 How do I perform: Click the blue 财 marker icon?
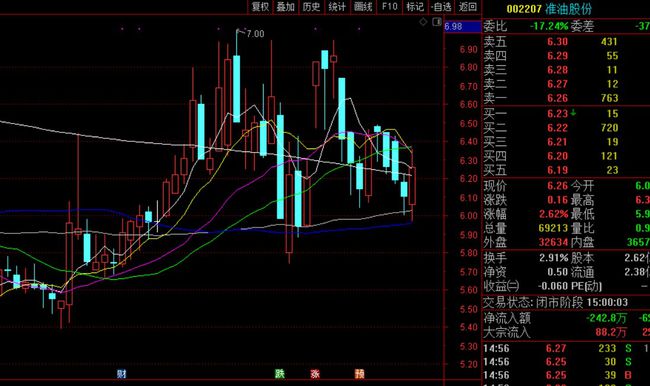coord(121,374)
